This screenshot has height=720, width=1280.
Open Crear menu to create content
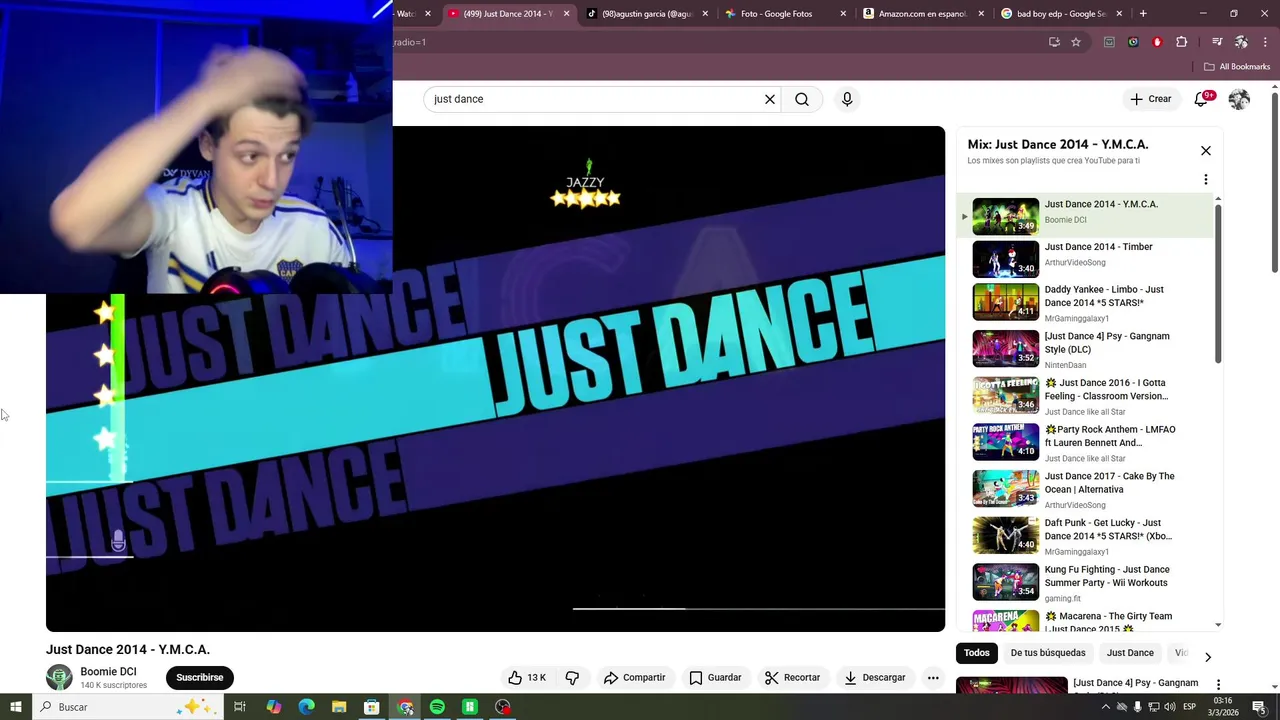click(x=1150, y=99)
